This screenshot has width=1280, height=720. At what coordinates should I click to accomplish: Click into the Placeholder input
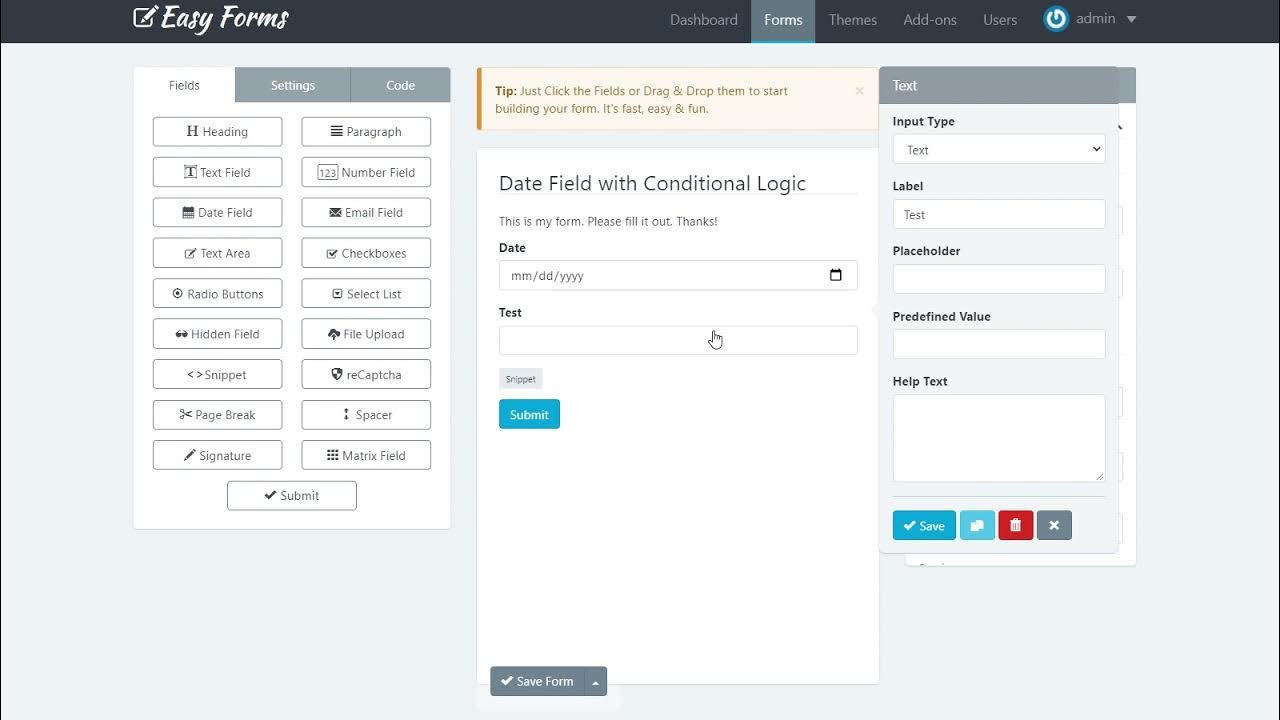click(x=998, y=279)
